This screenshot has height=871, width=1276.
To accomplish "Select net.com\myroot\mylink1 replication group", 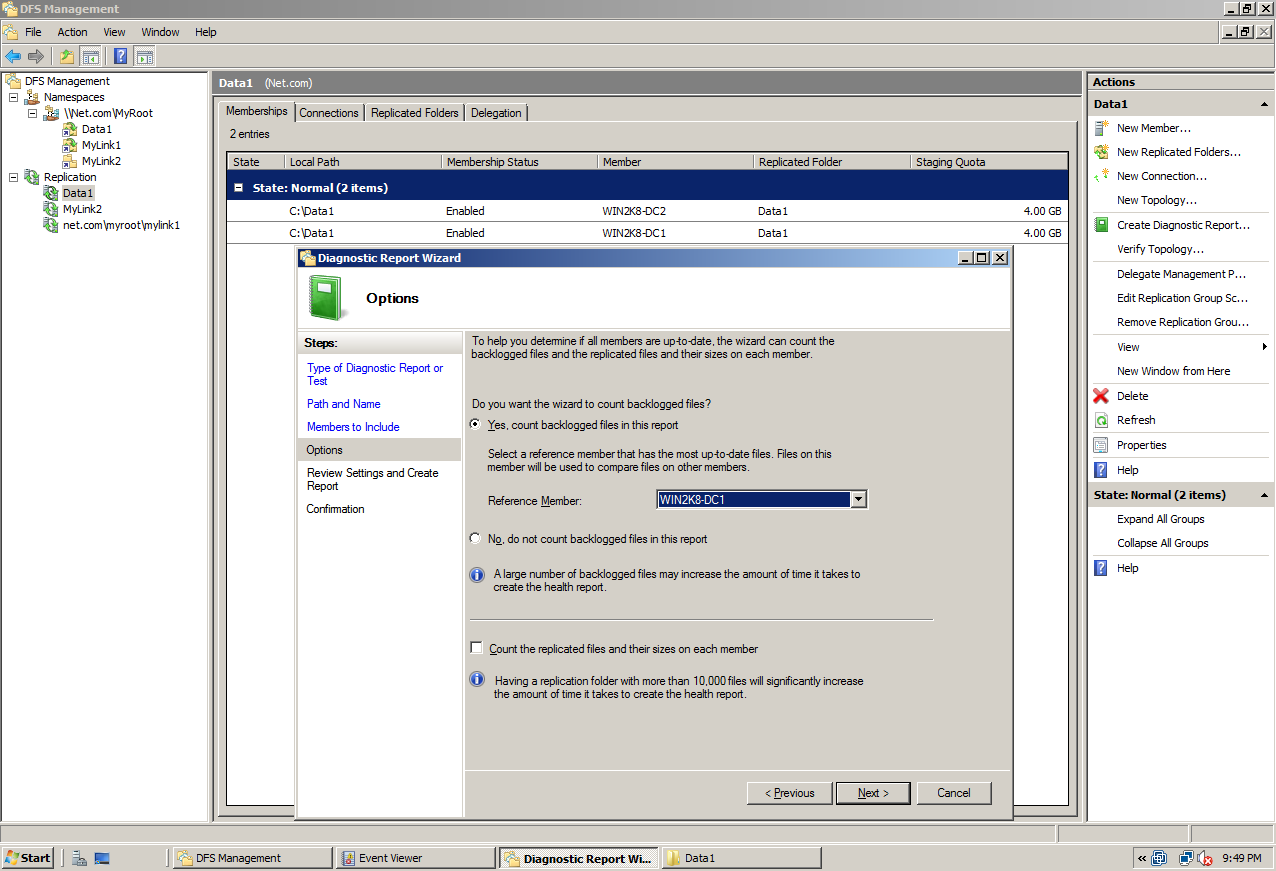I will click(121, 225).
